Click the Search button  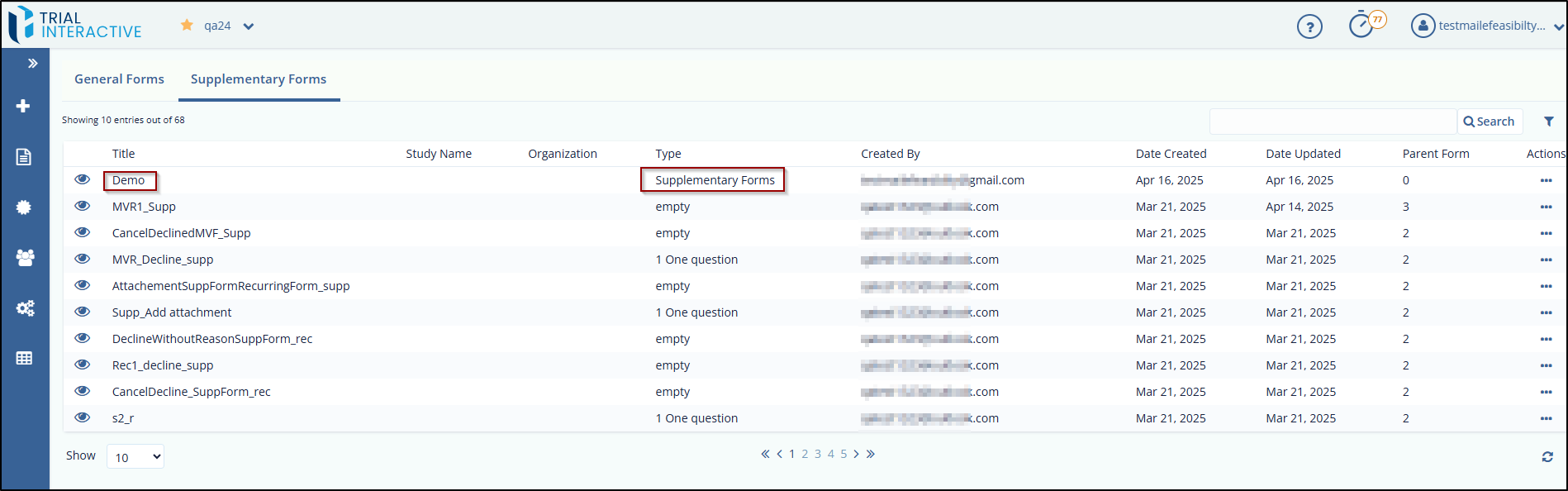pyautogui.click(x=1489, y=122)
